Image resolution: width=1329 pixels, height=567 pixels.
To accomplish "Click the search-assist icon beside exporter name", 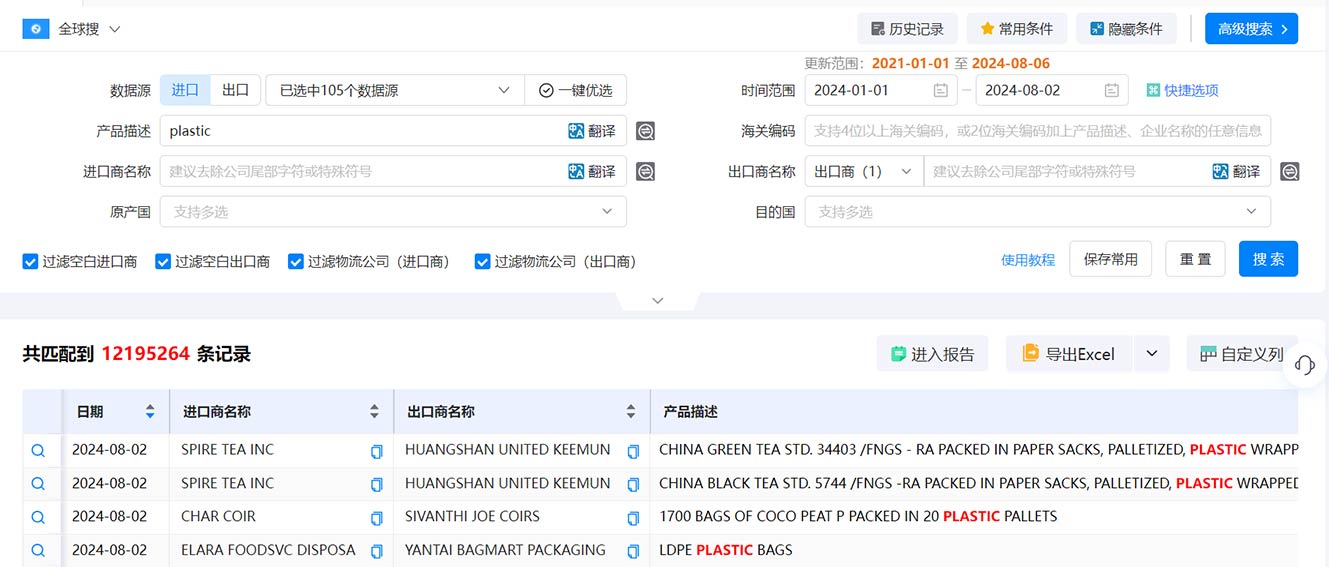I will click(1290, 171).
